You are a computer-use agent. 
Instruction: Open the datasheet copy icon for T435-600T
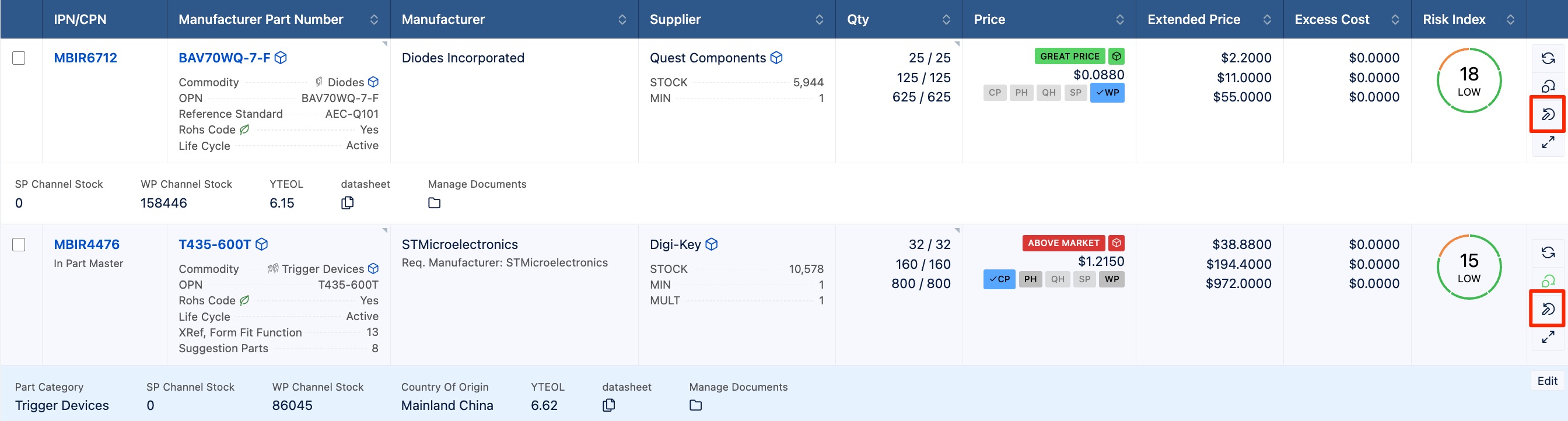point(608,405)
